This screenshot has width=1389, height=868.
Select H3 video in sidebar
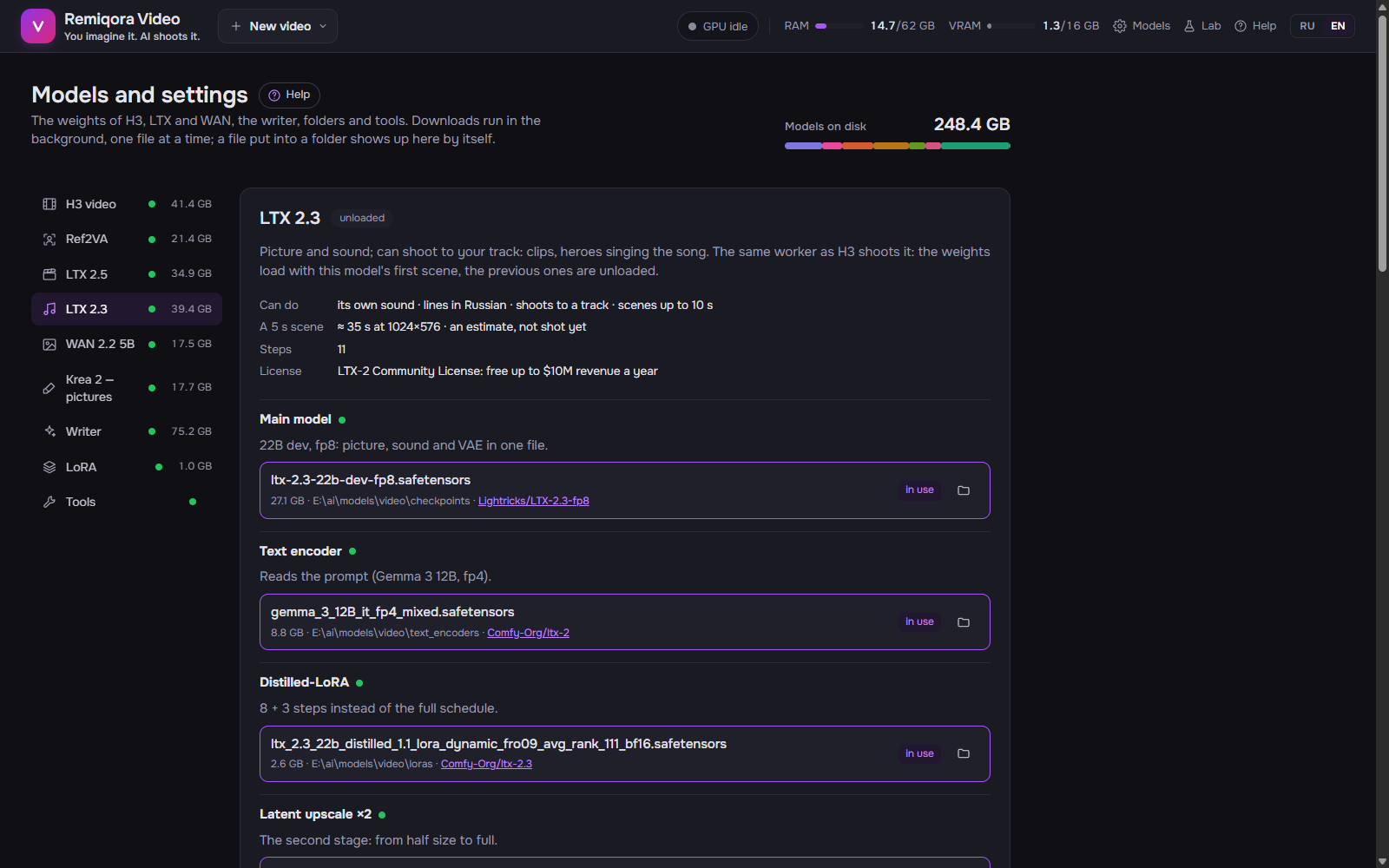[127, 204]
